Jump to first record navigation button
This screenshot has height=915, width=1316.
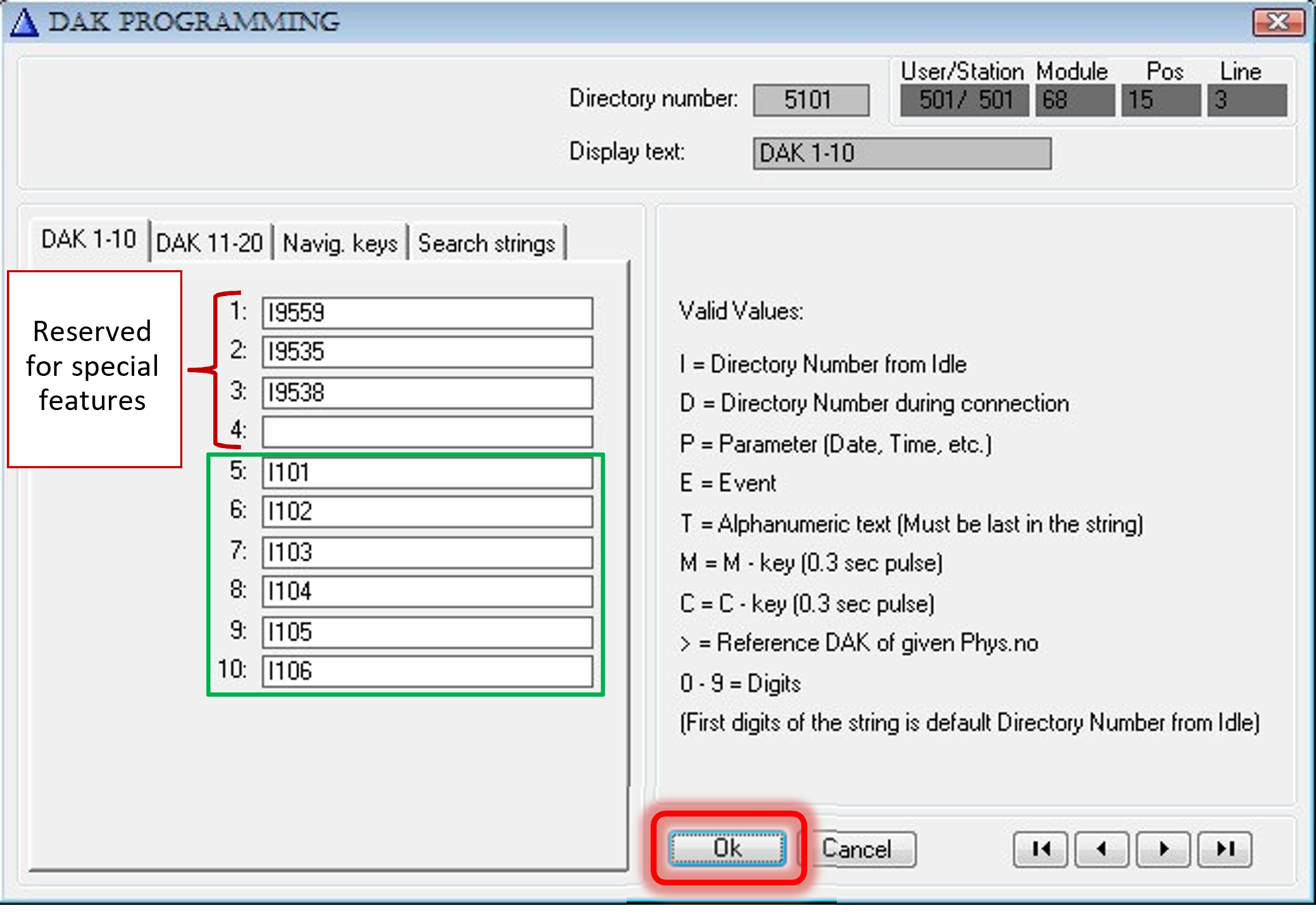pos(1040,849)
